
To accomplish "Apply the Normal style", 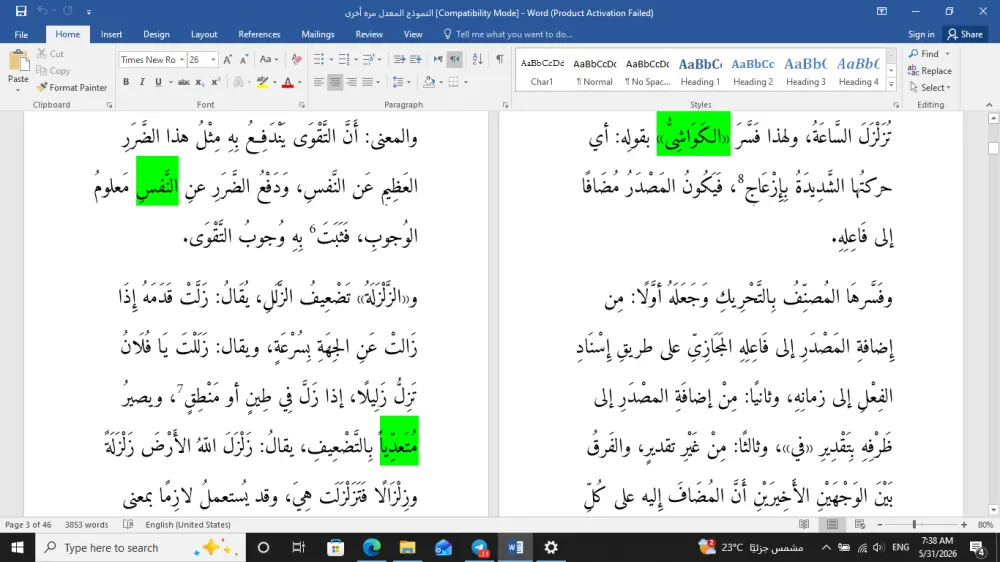I will (x=594, y=71).
